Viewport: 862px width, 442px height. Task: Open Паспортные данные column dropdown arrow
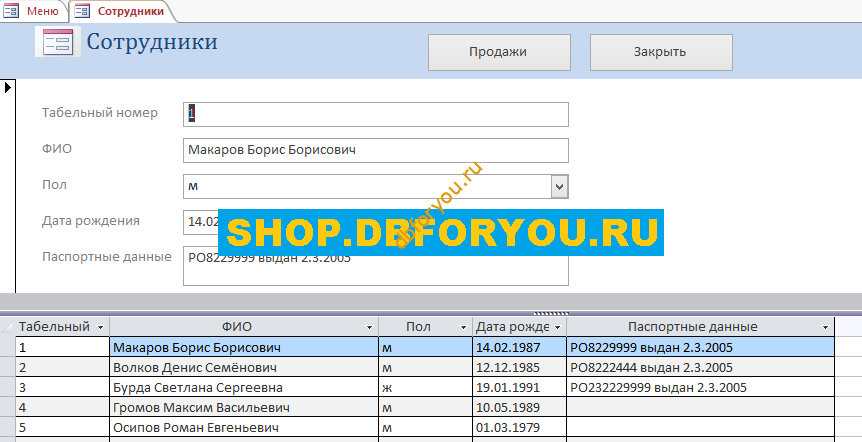(x=825, y=327)
